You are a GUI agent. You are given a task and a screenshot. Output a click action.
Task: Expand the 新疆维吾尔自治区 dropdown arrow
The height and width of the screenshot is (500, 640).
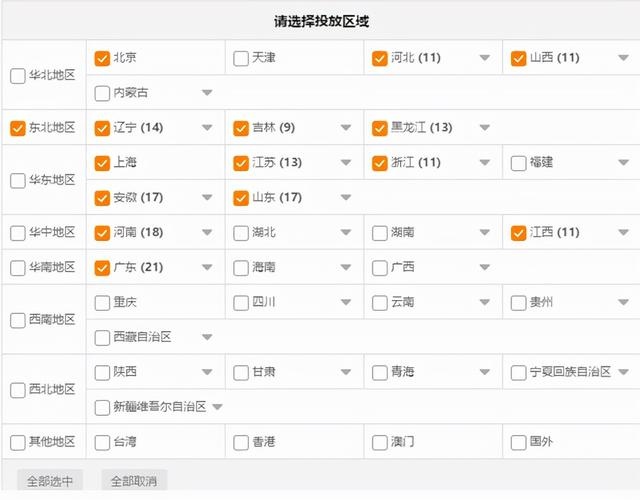217,407
